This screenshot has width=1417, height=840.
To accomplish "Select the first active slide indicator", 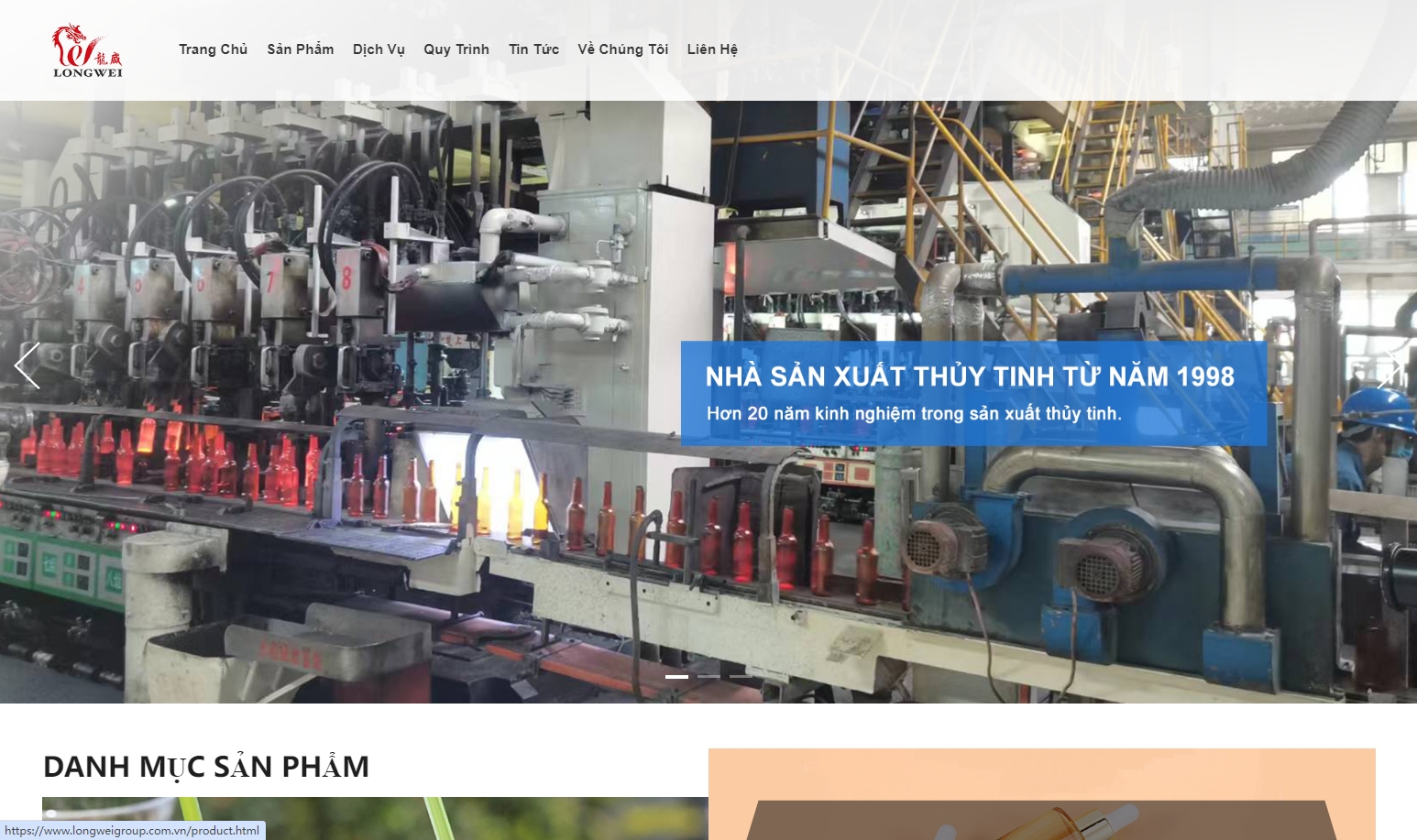I will coord(676,676).
